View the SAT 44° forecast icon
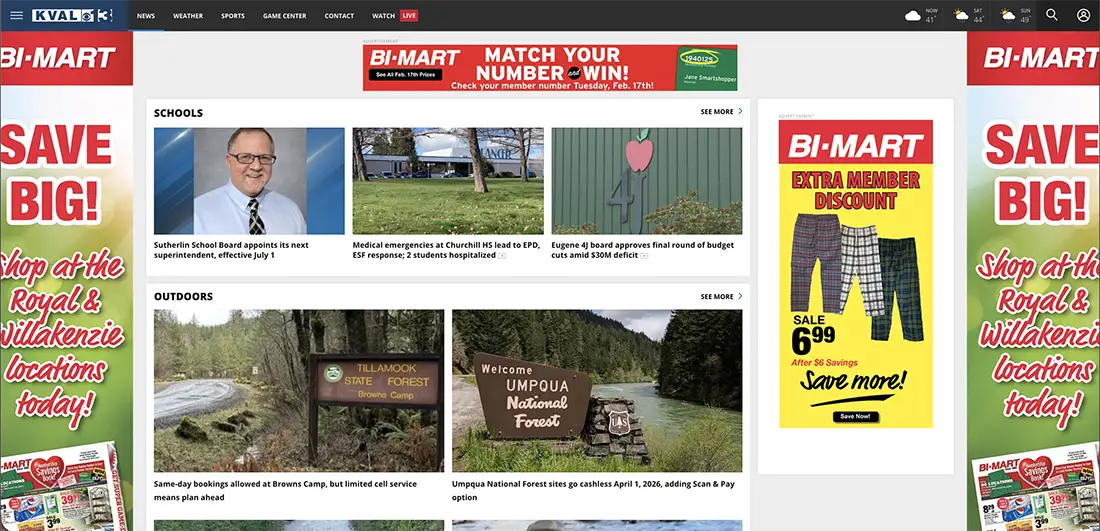Image resolution: width=1100 pixels, height=531 pixels. click(960, 15)
